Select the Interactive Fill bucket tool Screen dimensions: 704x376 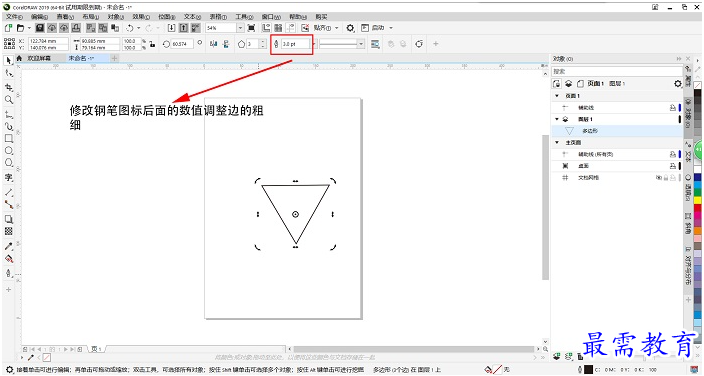(x=9, y=259)
